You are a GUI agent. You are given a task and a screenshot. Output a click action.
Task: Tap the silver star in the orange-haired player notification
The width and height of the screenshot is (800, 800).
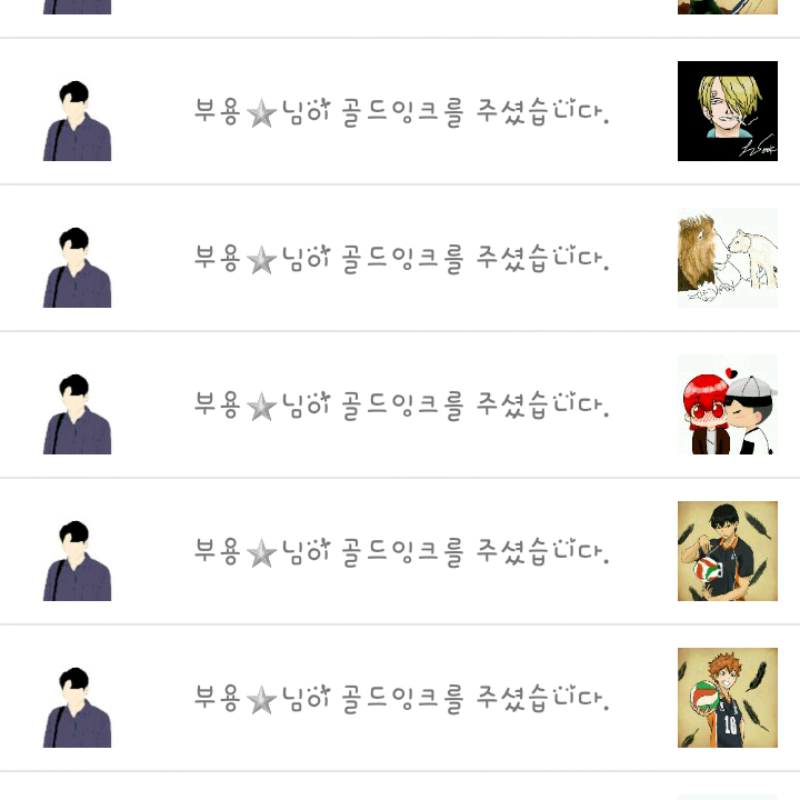pyautogui.click(x=262, y=700)
